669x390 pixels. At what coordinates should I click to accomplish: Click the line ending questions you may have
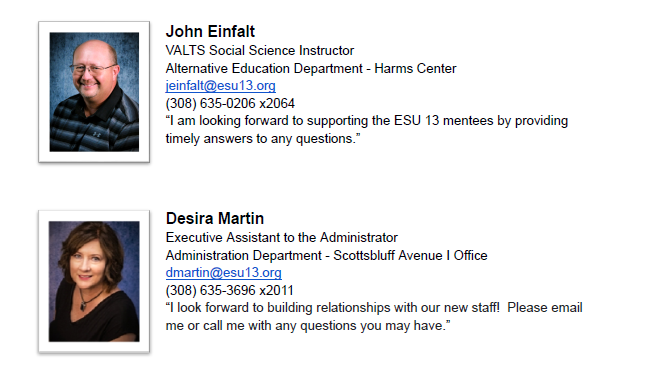point(308,326)
